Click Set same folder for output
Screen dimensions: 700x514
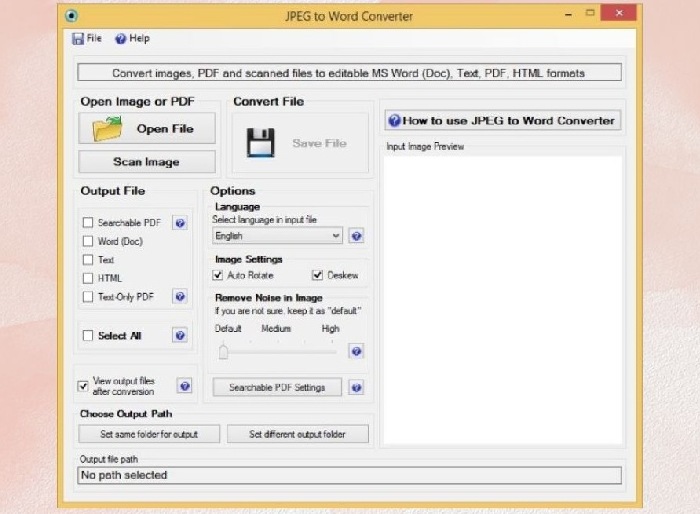click(x=149, y=434)
